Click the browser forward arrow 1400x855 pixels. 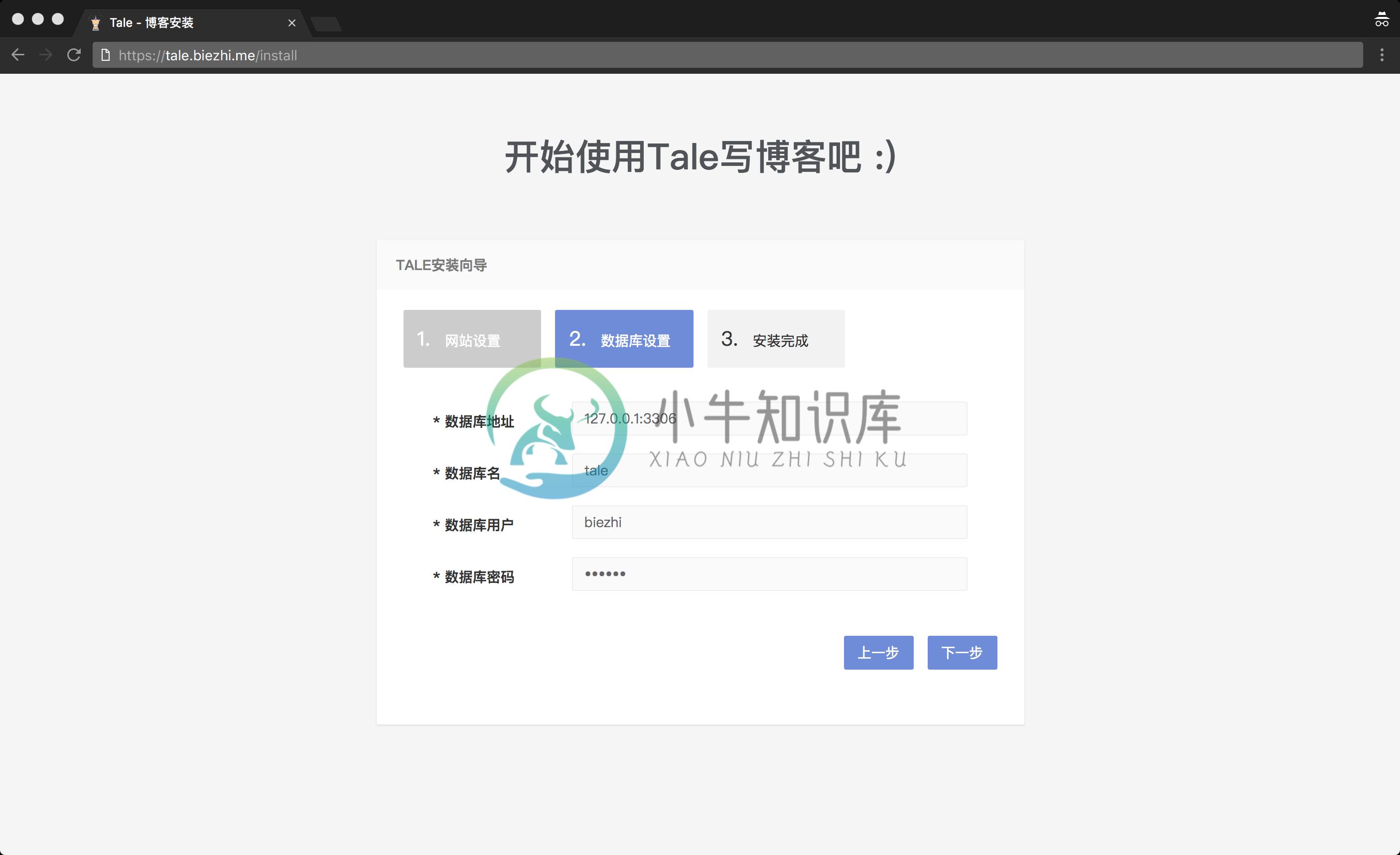tap(46, 55)
